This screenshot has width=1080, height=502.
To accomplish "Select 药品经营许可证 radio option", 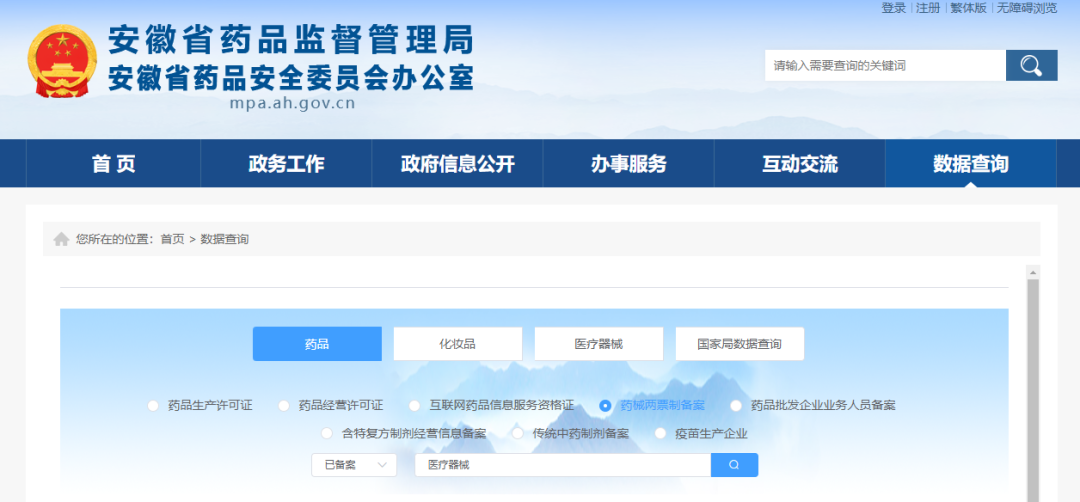I will 284,406.
